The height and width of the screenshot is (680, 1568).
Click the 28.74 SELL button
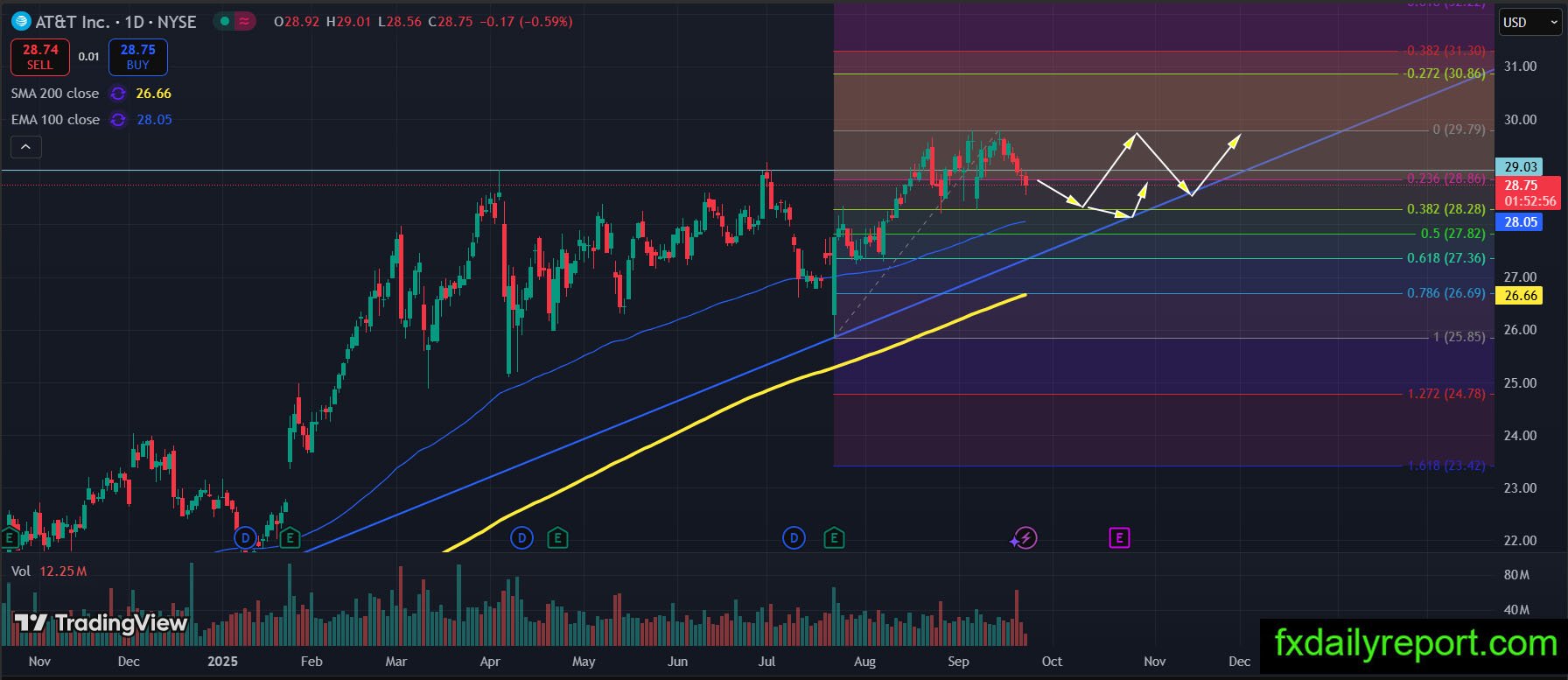click(x=40, y=57)
